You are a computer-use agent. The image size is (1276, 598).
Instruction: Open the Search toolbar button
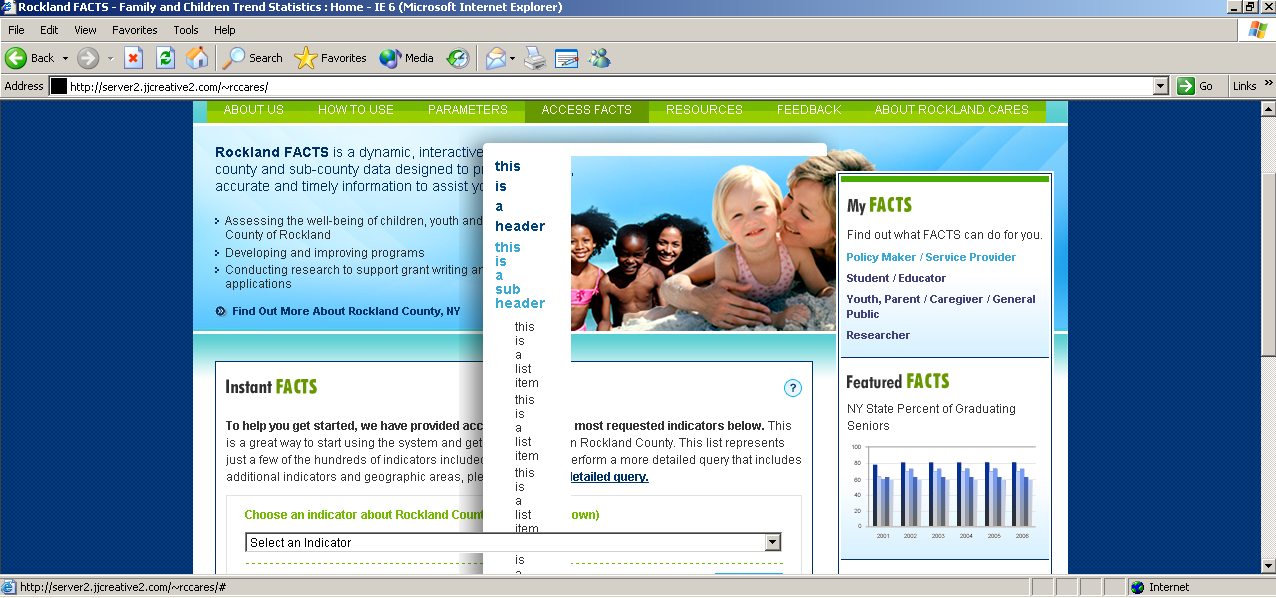(x=253, y=58)
